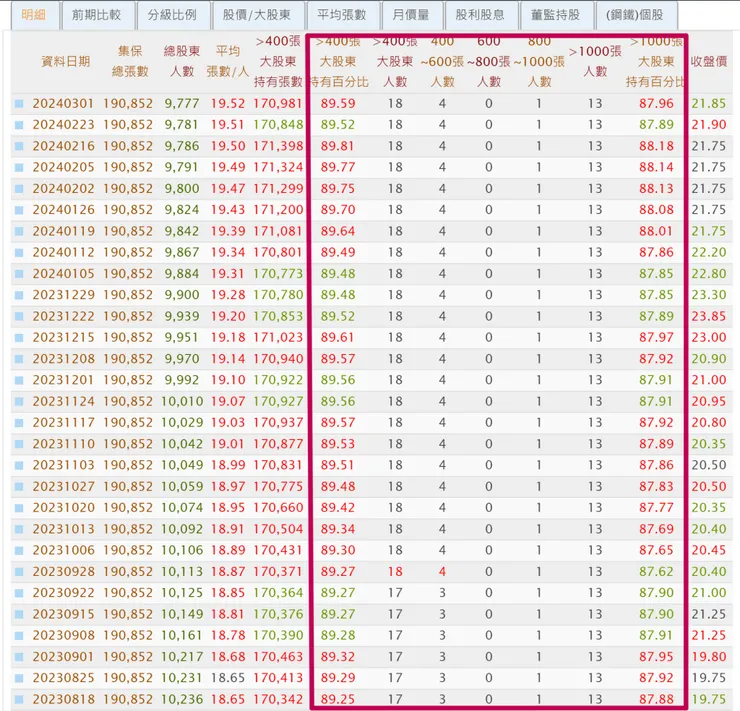The width and height of the screenshot is (740, 711).
Task: Click shareholder count 9,777
Action: pyautogui.click(x=182, y=104)
